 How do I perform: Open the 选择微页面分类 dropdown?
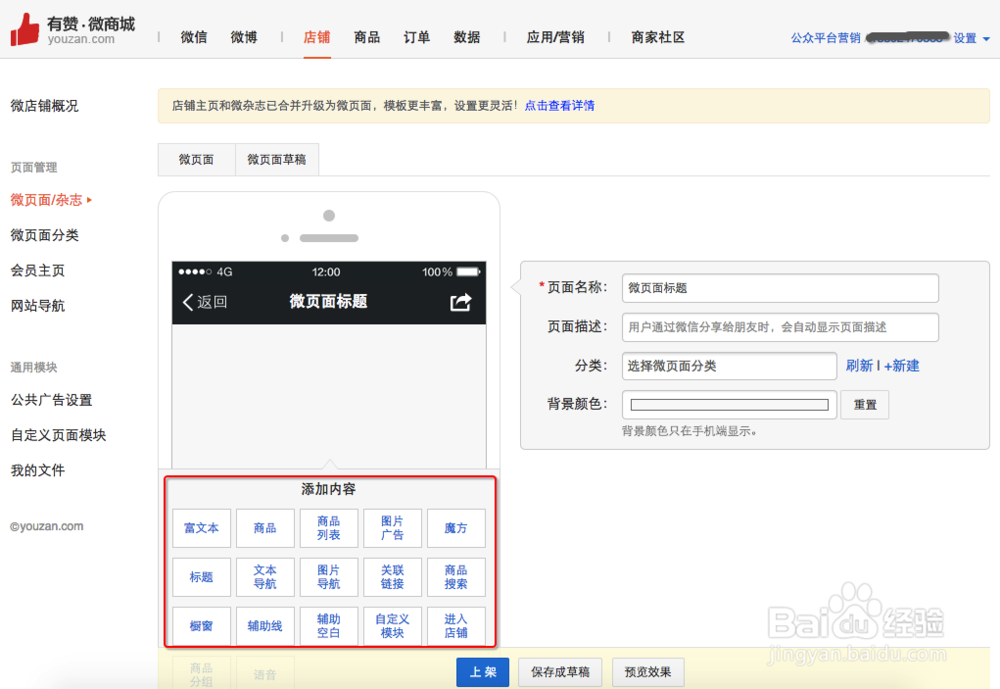729,366
